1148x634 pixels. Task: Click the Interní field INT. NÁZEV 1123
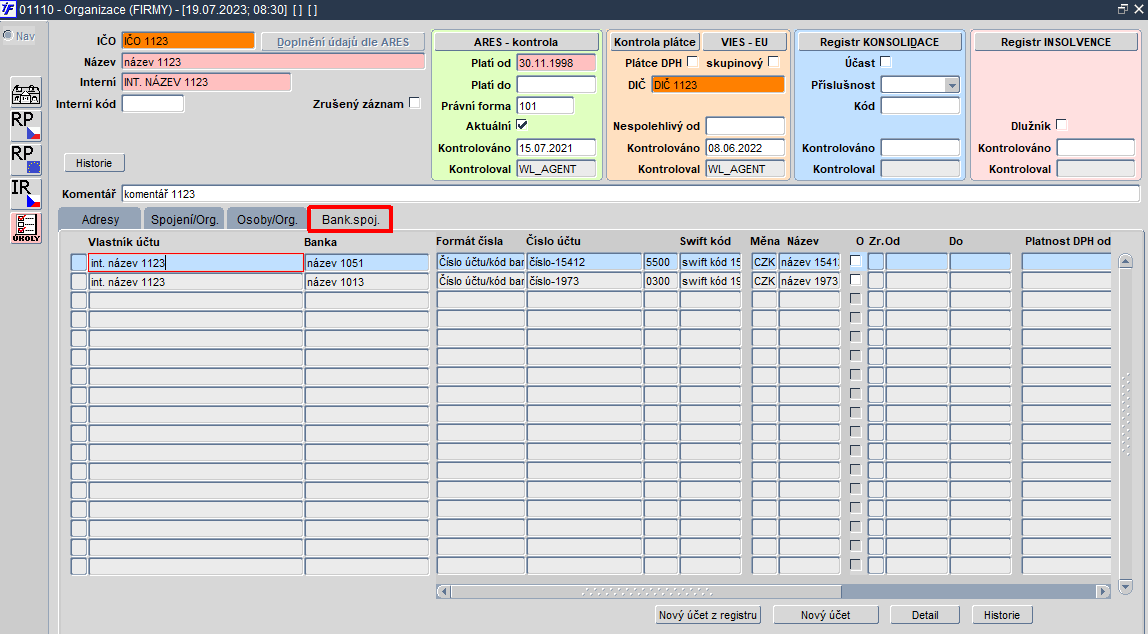(x=206, y=82)
